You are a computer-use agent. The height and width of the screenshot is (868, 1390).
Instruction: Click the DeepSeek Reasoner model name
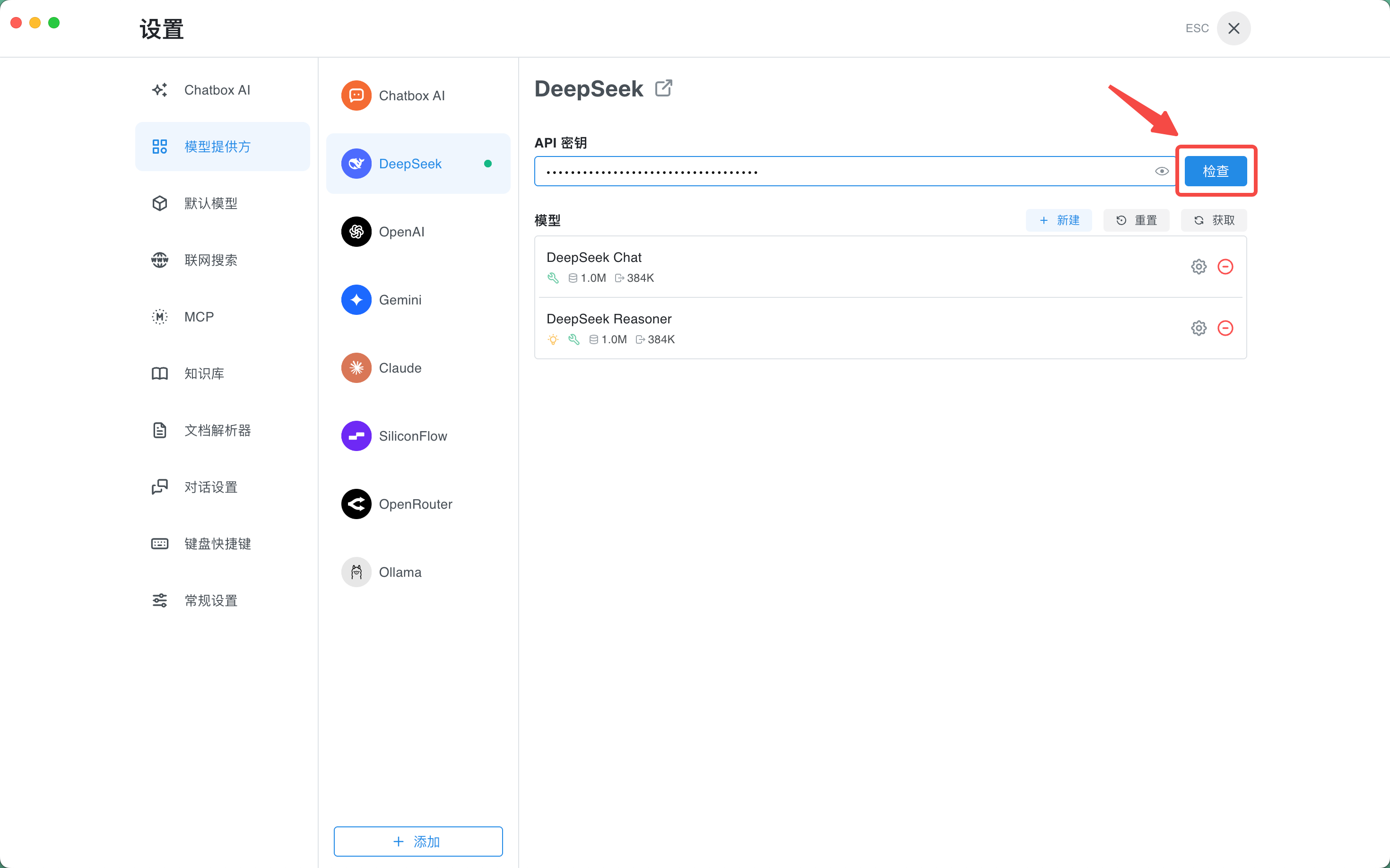609,319
